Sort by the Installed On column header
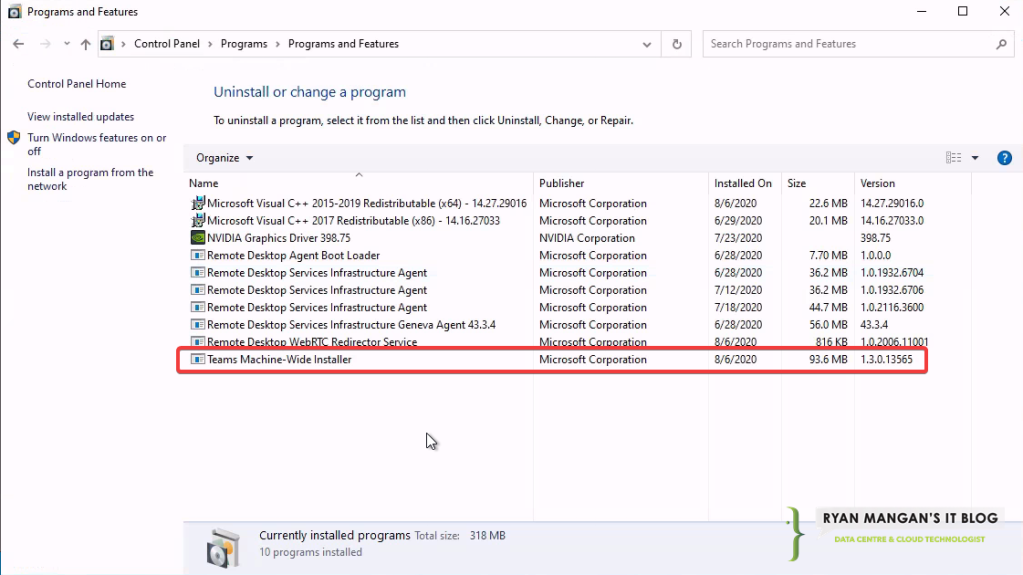 point(742,183)
